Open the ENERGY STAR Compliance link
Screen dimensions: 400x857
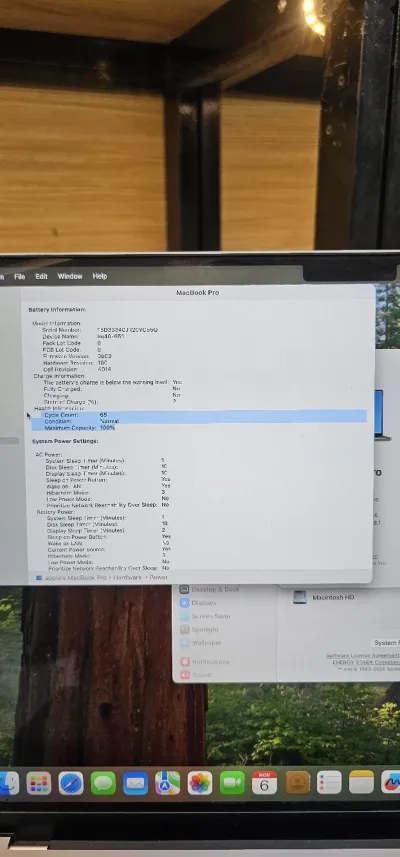(366, 662)
